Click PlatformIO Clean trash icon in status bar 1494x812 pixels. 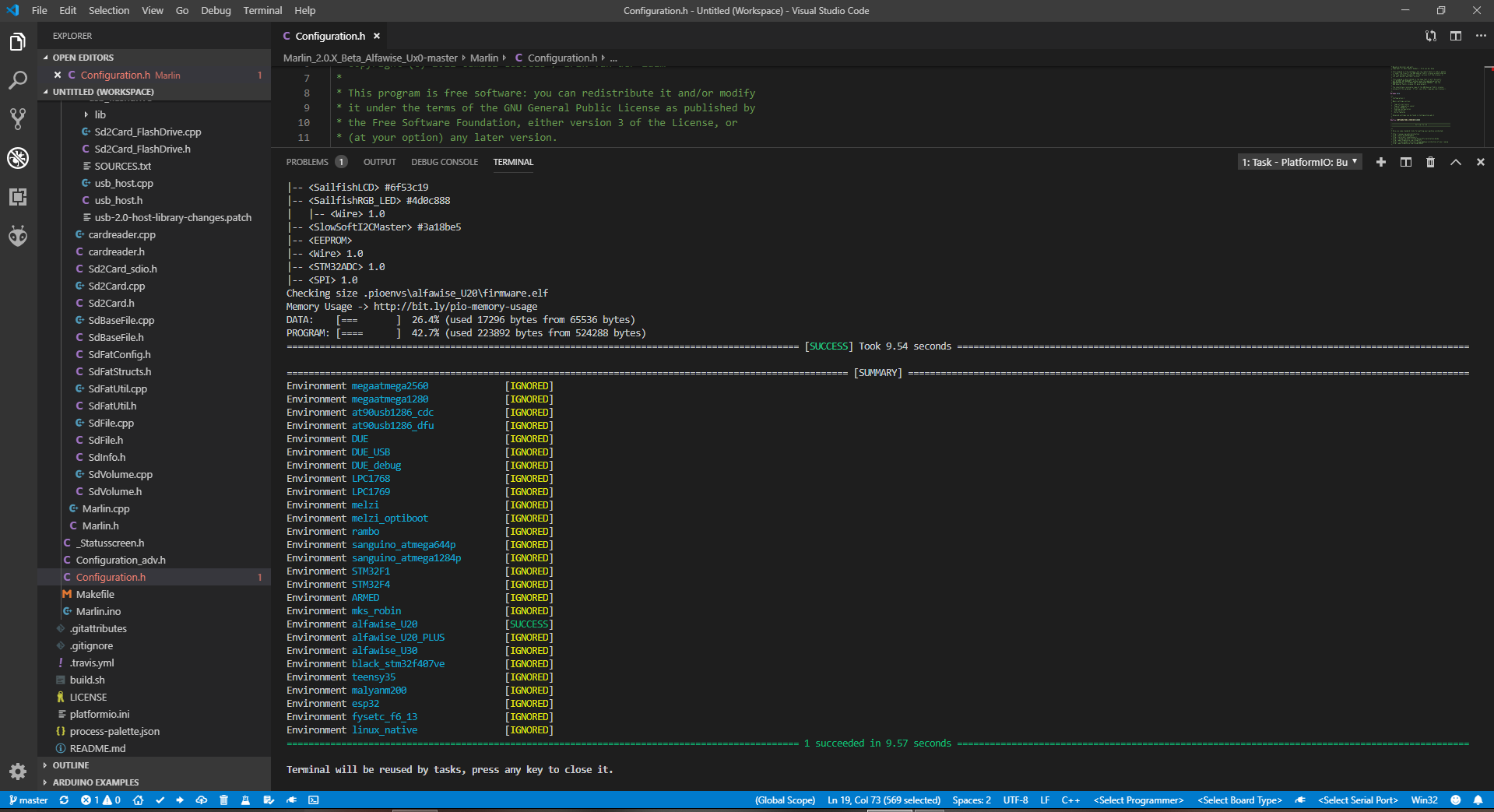pyautogui.click(x=223, y=800)
